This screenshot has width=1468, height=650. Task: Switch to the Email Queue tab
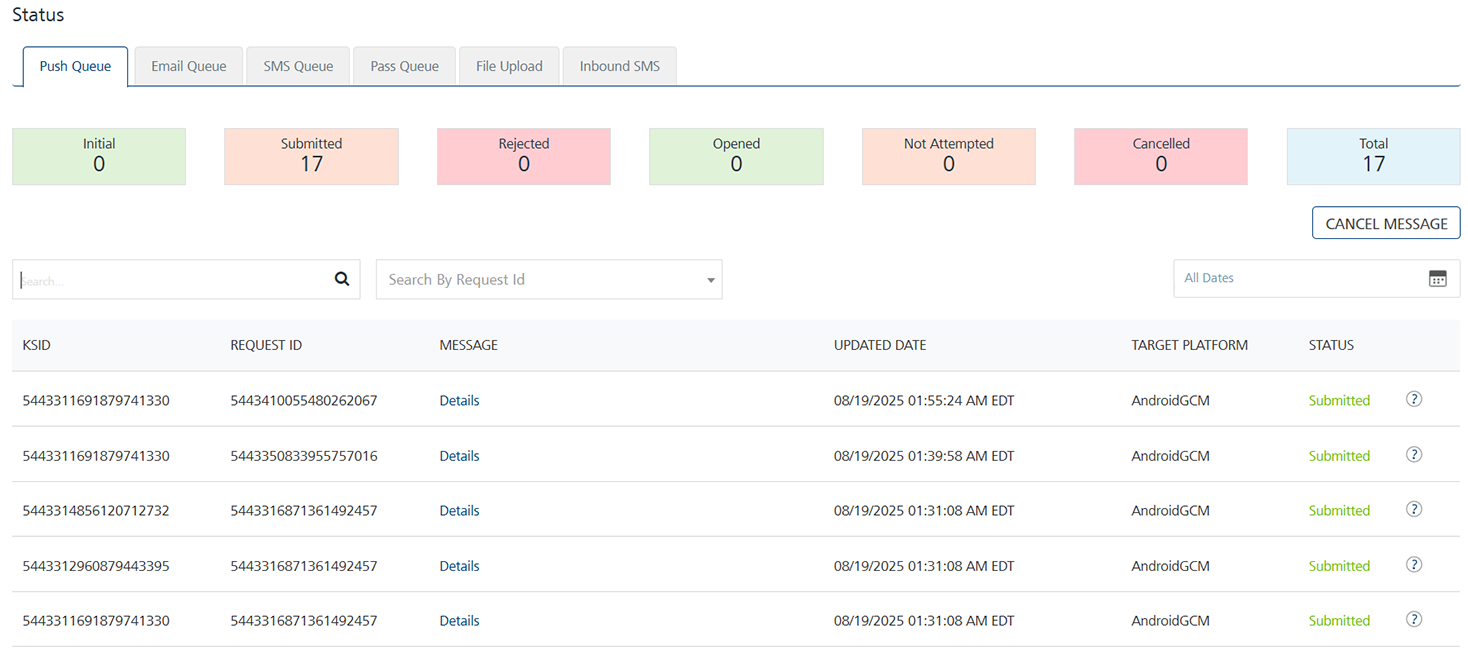(189, 67)
